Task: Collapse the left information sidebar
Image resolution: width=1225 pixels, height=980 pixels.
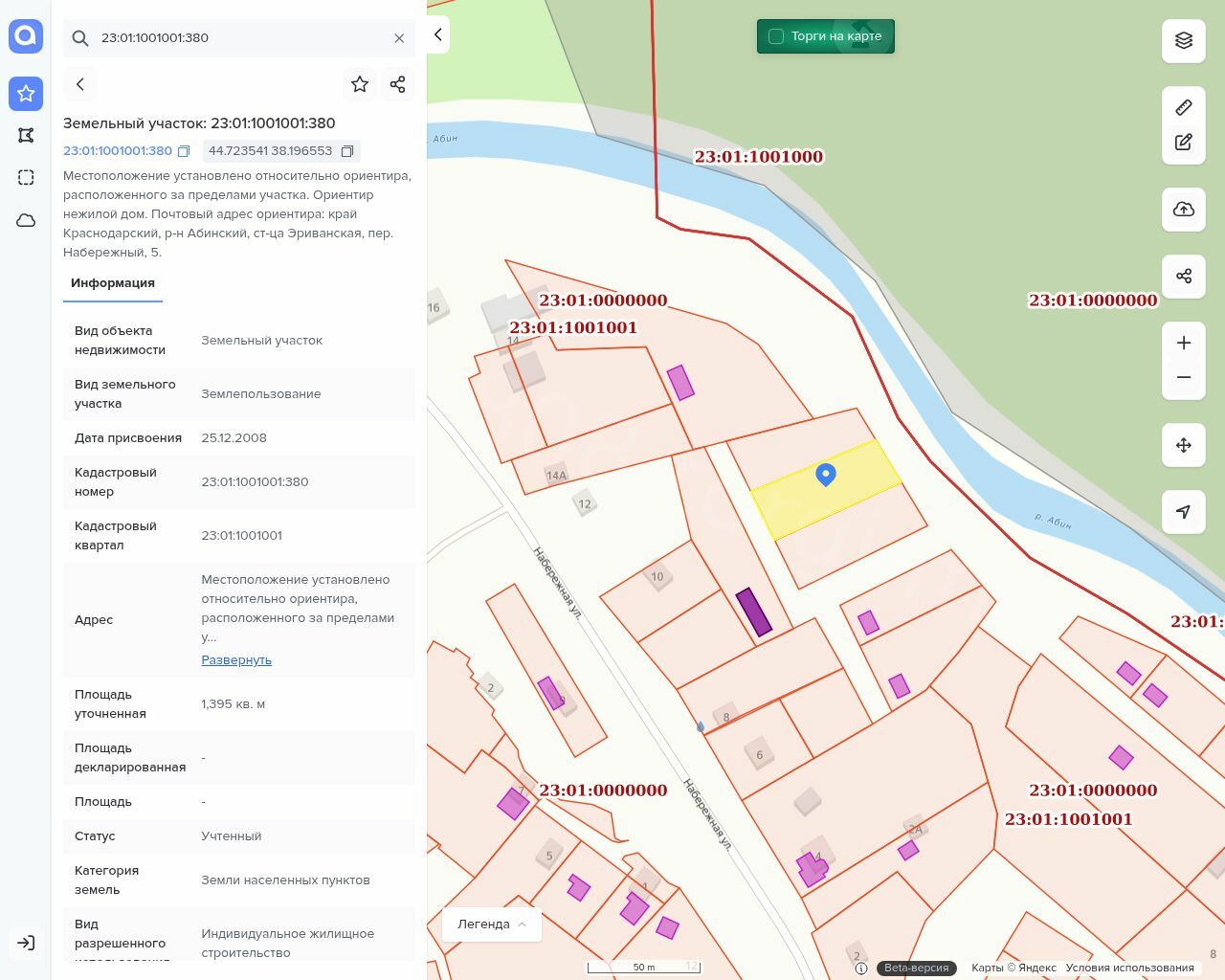Action: [x=438, y=35]
